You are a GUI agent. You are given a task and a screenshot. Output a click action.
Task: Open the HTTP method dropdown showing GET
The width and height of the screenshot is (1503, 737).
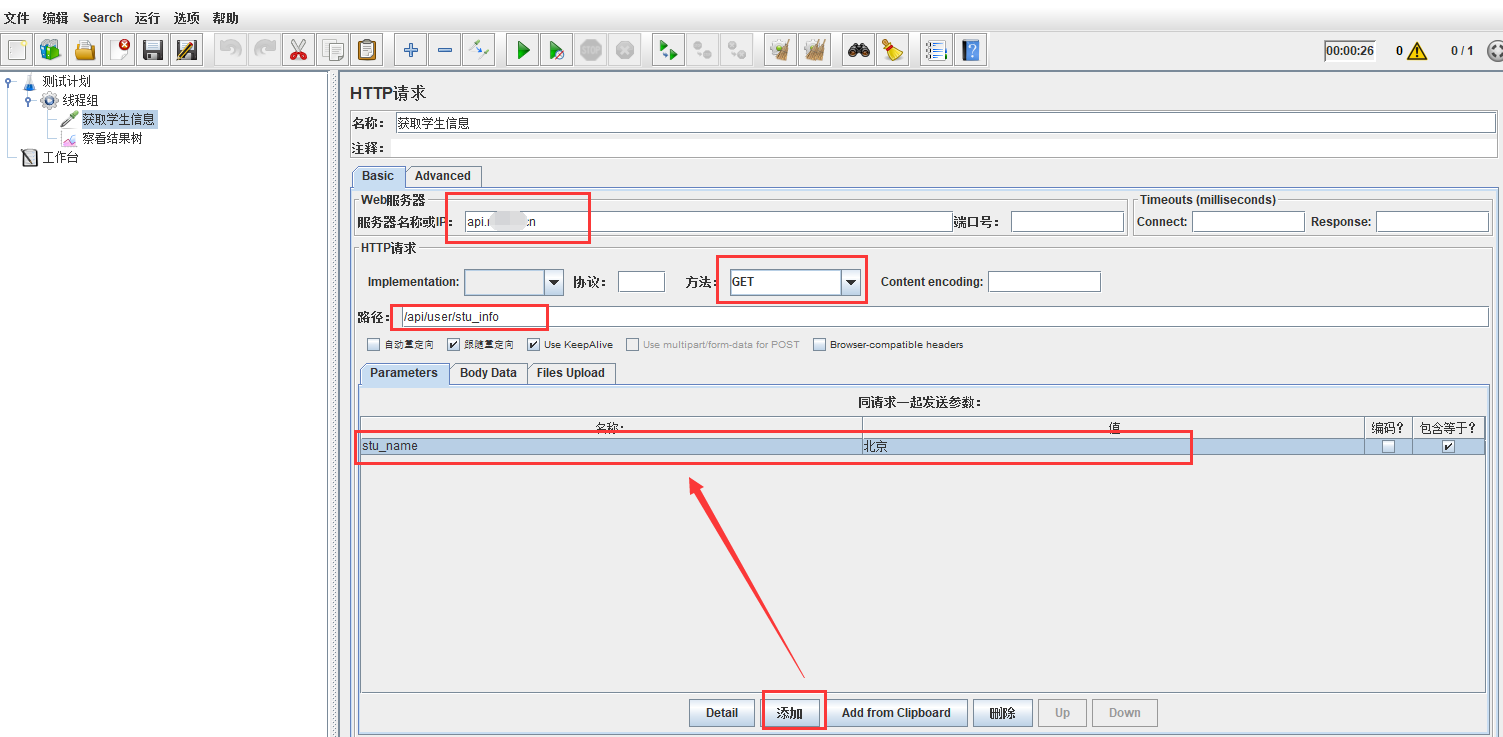(850, 281)
